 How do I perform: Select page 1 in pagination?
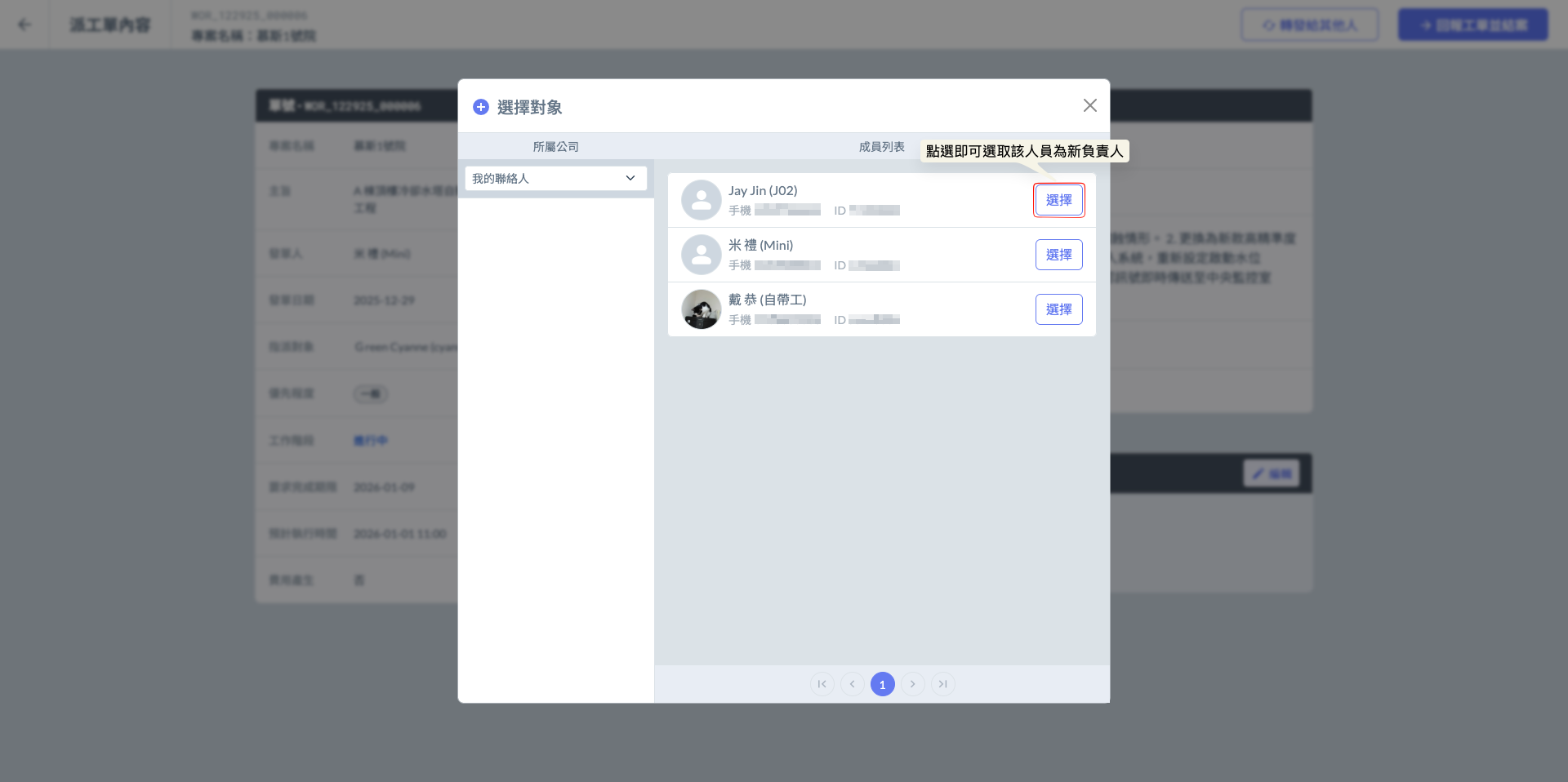pos(882,684)
